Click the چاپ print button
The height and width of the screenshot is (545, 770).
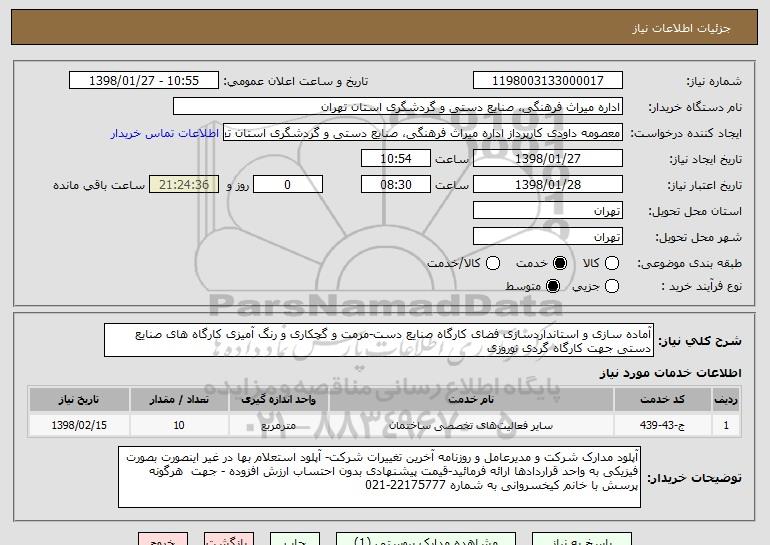(295, 539)
